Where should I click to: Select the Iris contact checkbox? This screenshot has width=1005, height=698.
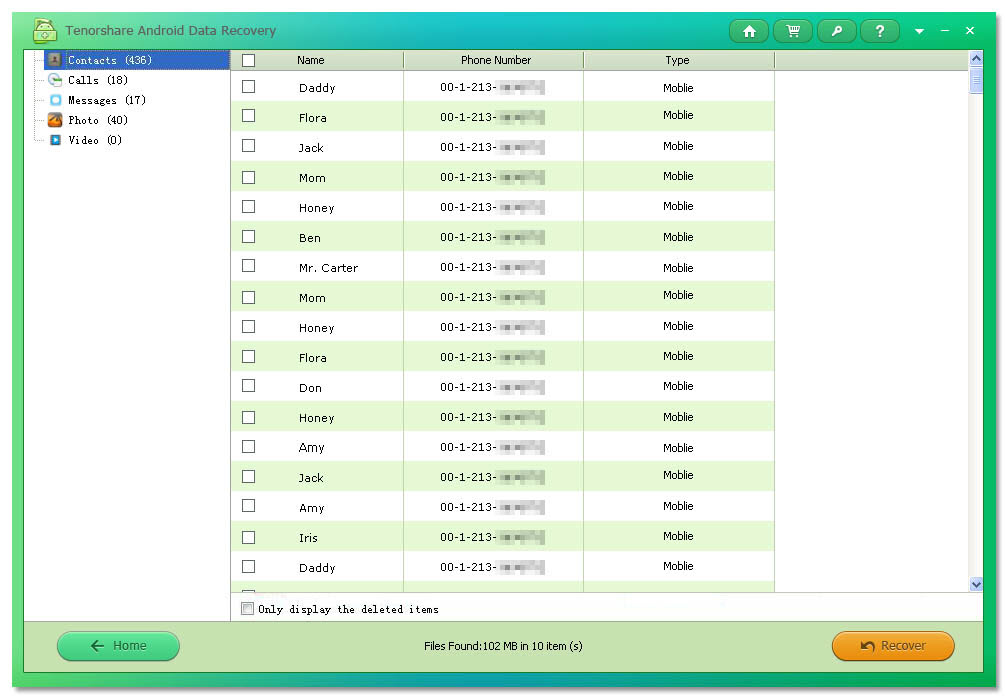point(249,537)
